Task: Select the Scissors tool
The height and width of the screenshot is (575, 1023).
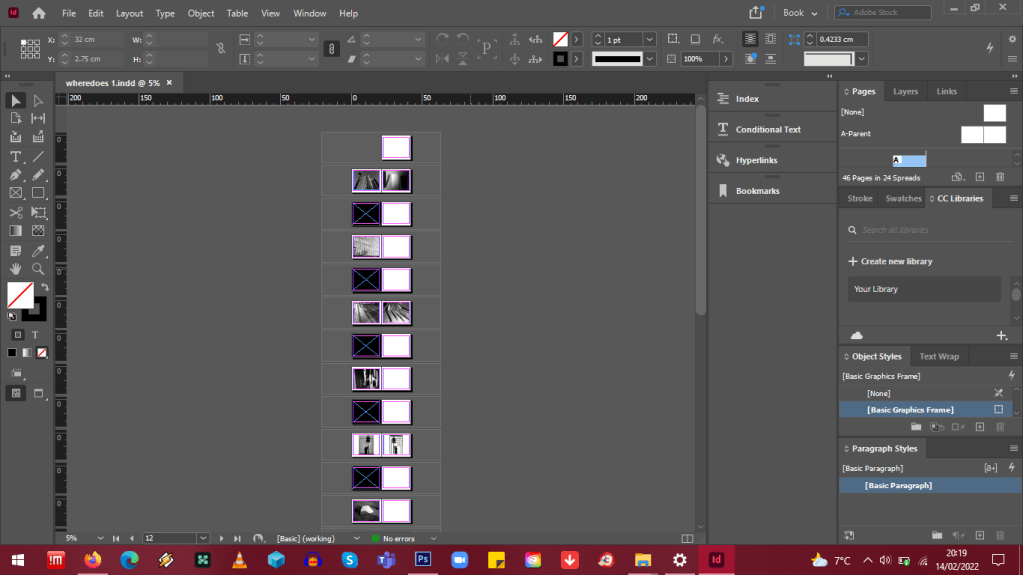Action: click(16, 213)
